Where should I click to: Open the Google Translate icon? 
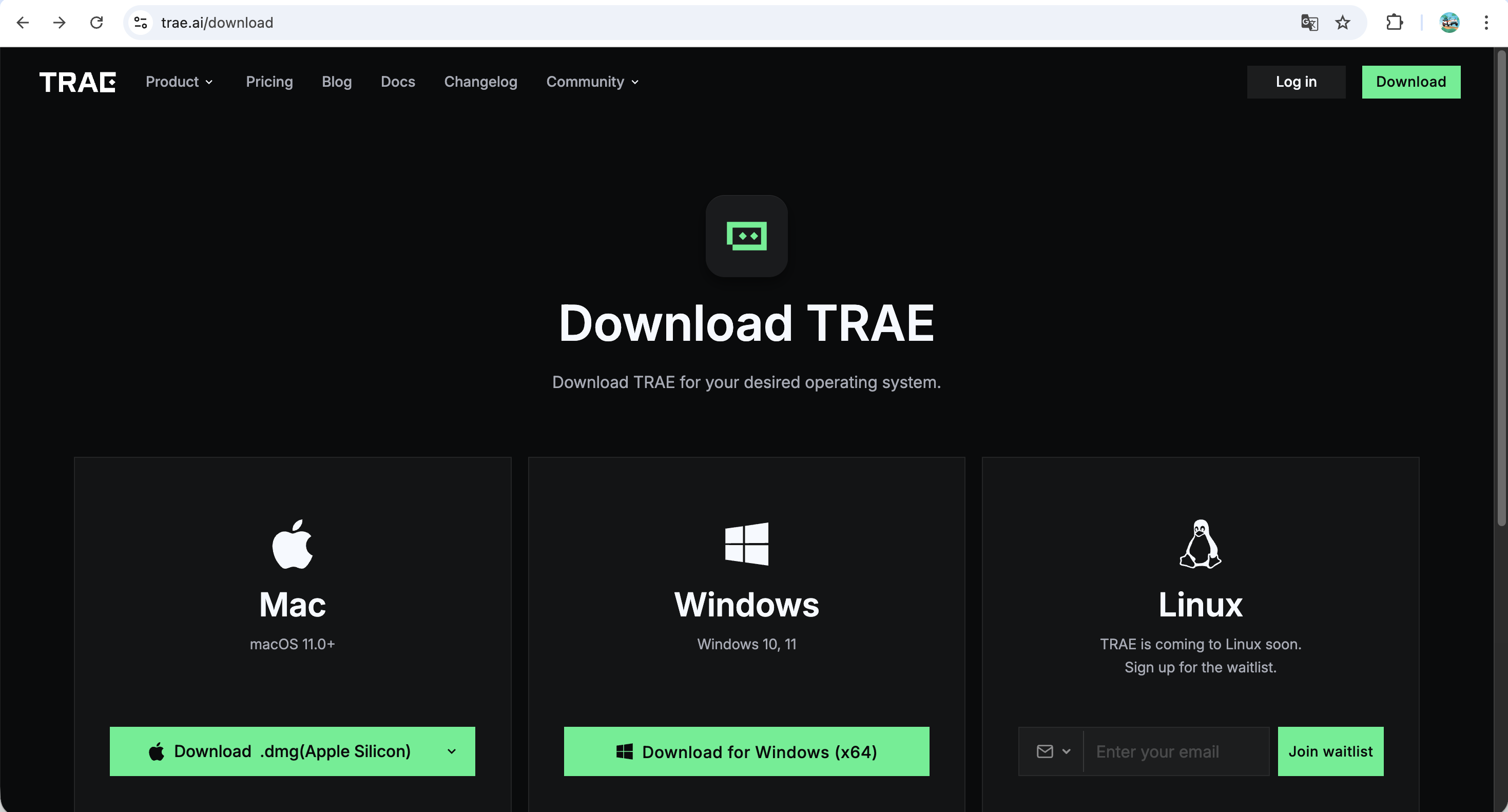pyautogui.click(x=1309, y=23)
